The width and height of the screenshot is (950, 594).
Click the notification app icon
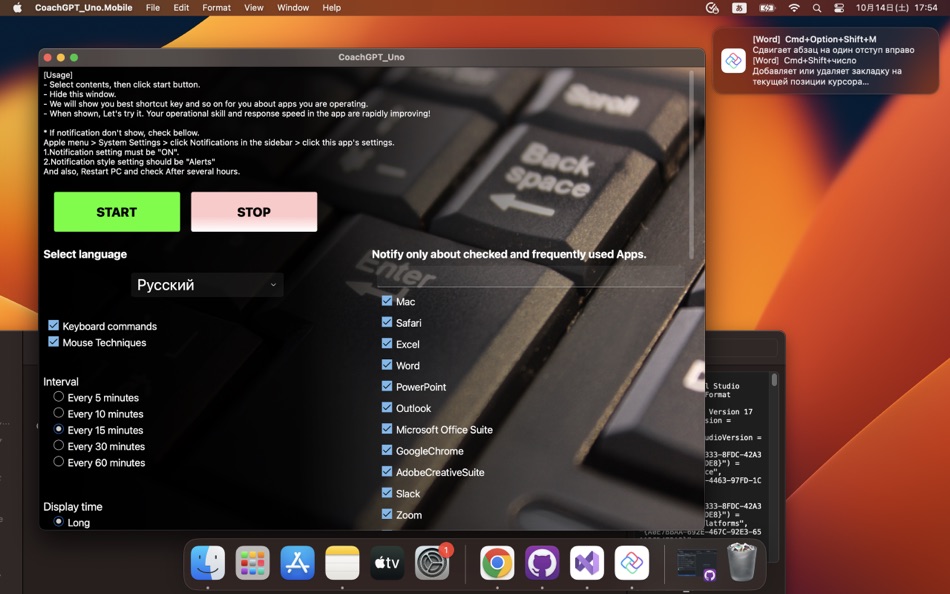[733, 61]
